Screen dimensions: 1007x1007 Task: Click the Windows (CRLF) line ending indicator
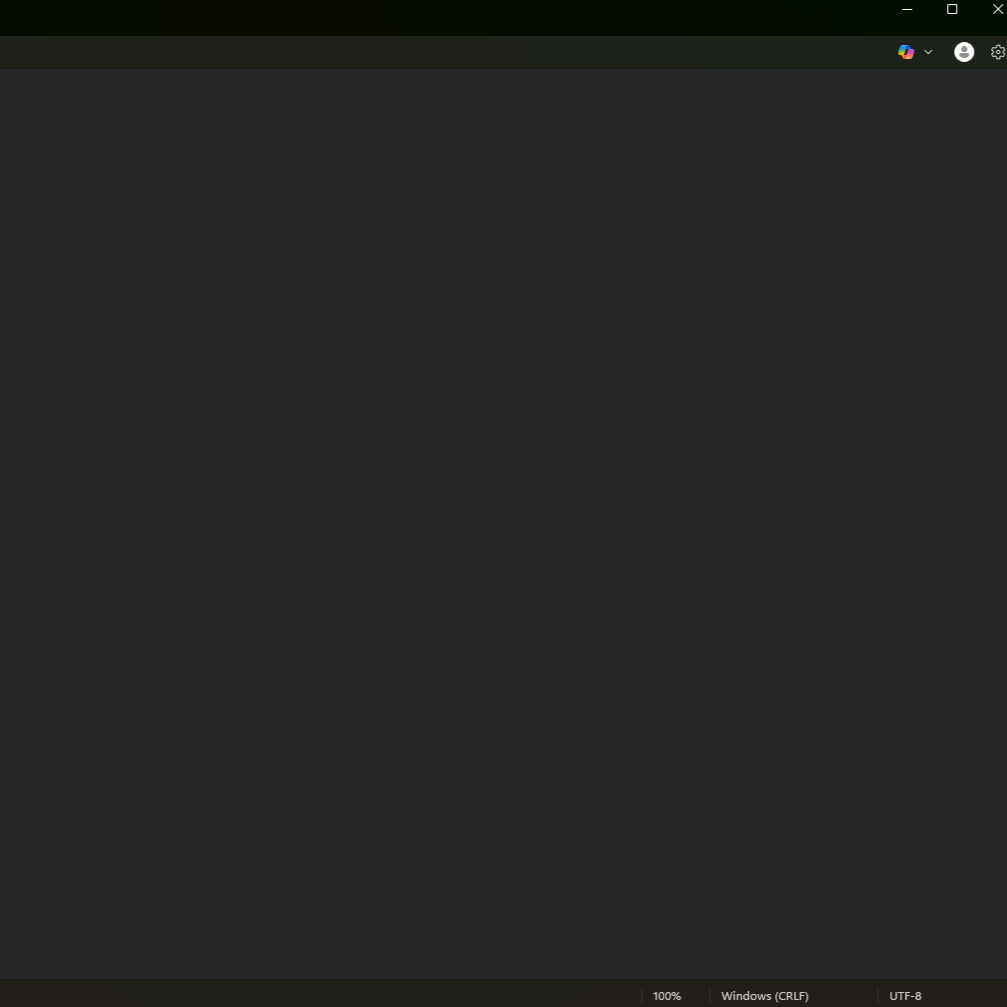click(x=764, y=995)
